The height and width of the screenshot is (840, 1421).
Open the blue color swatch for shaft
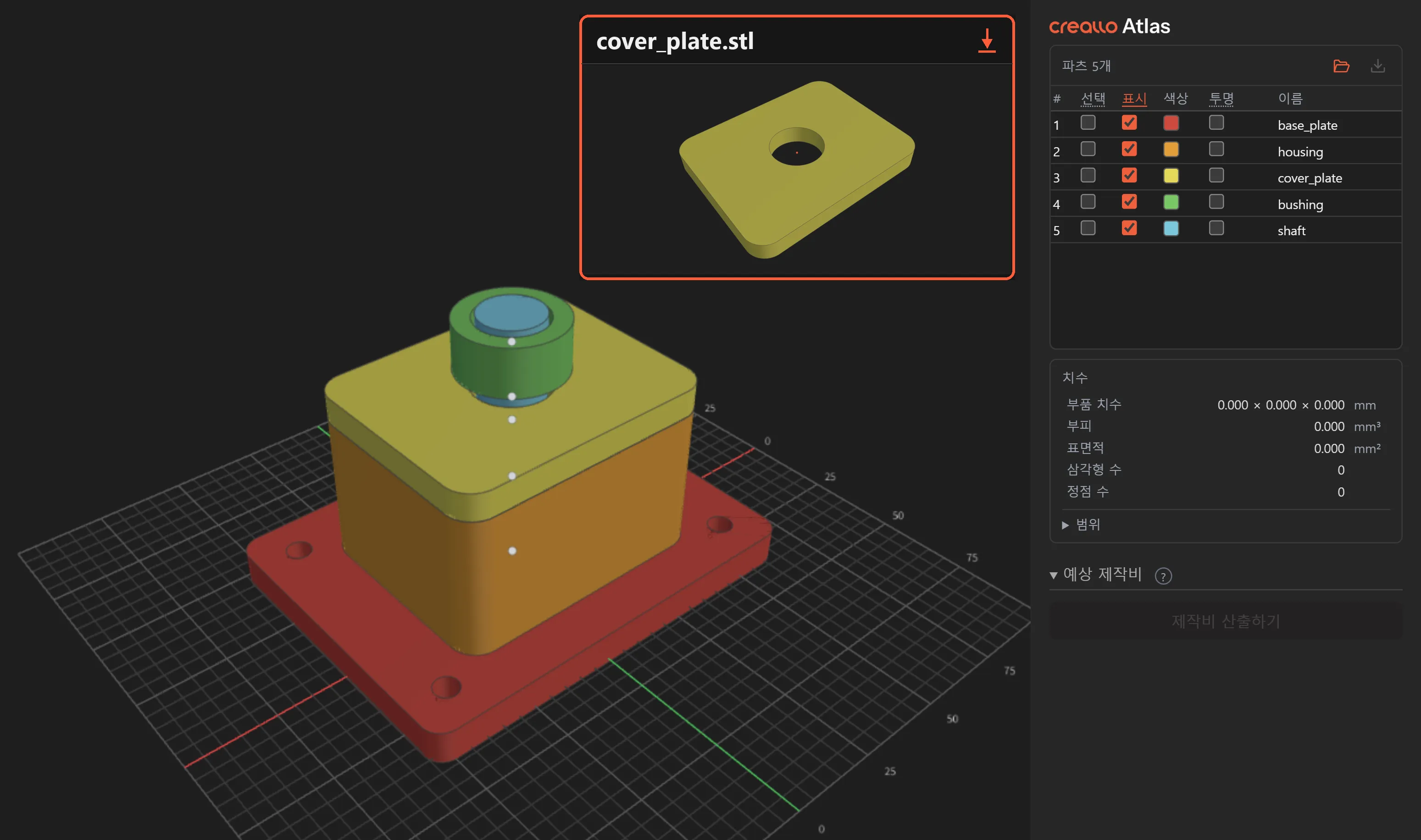1171,228
